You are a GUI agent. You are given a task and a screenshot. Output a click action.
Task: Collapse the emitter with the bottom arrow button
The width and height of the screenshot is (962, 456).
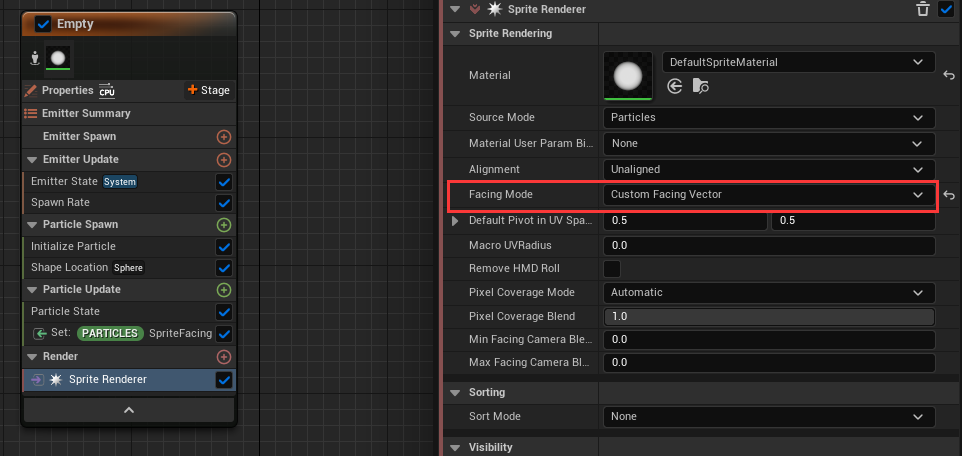click(129, 410)
